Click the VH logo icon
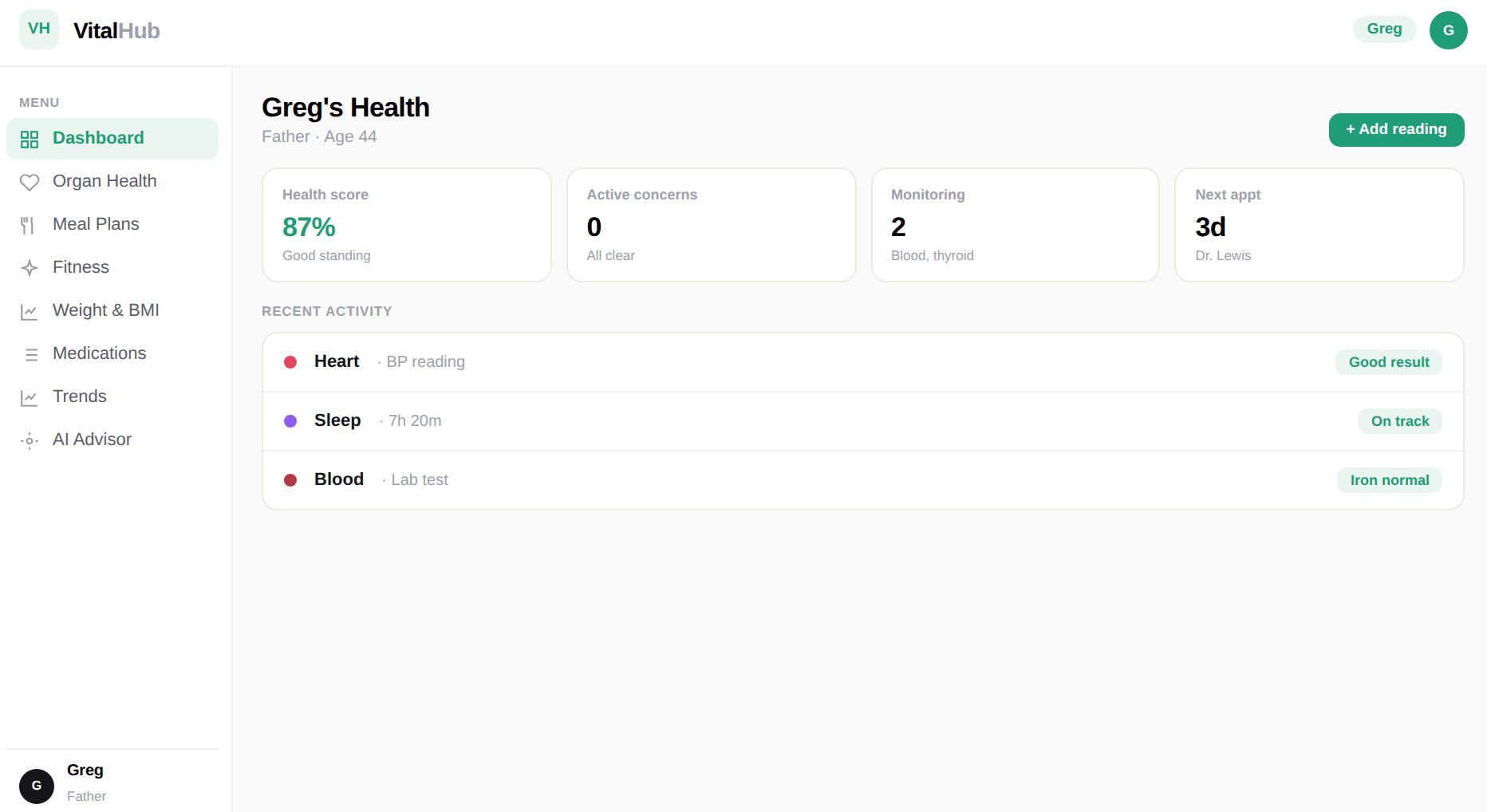This screenshot has height=812, width=1487. tap(39, 30)
